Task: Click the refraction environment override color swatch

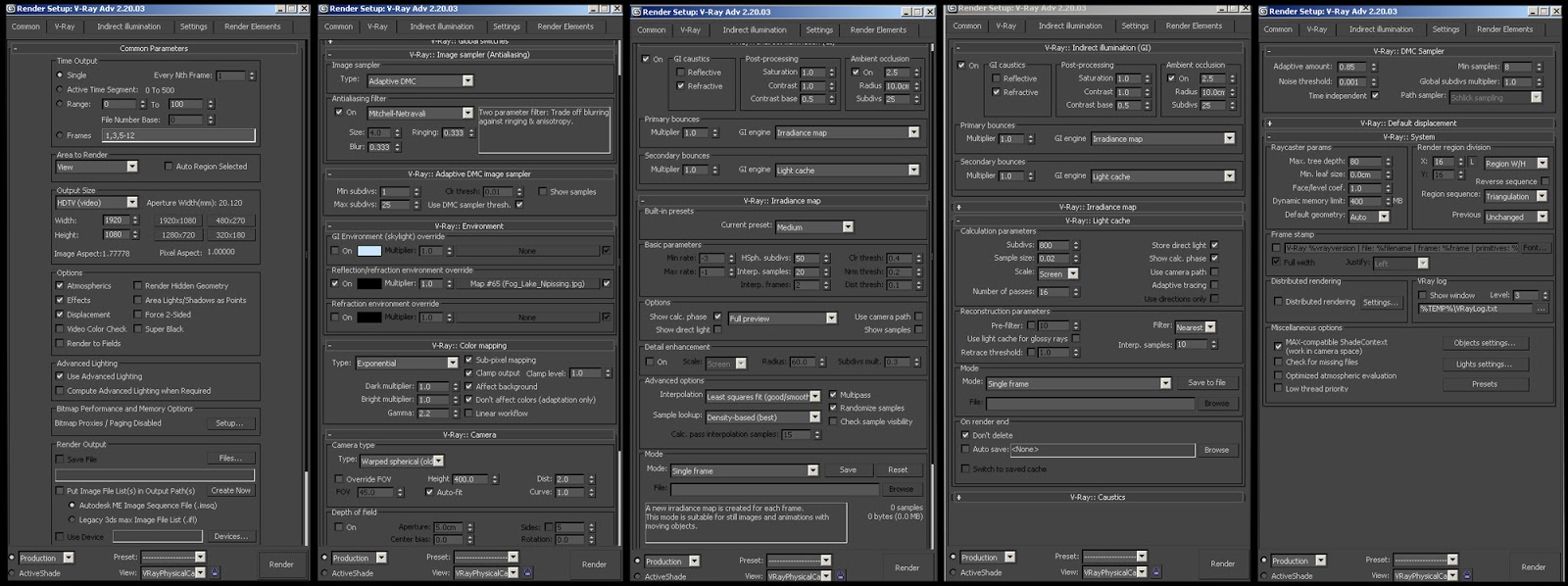Action: point(369,317)
